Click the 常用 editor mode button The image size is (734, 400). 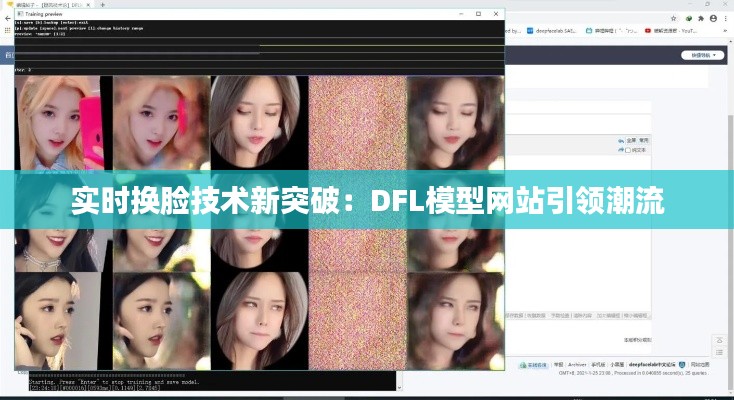pyautogui.click(x=644, y=139)
